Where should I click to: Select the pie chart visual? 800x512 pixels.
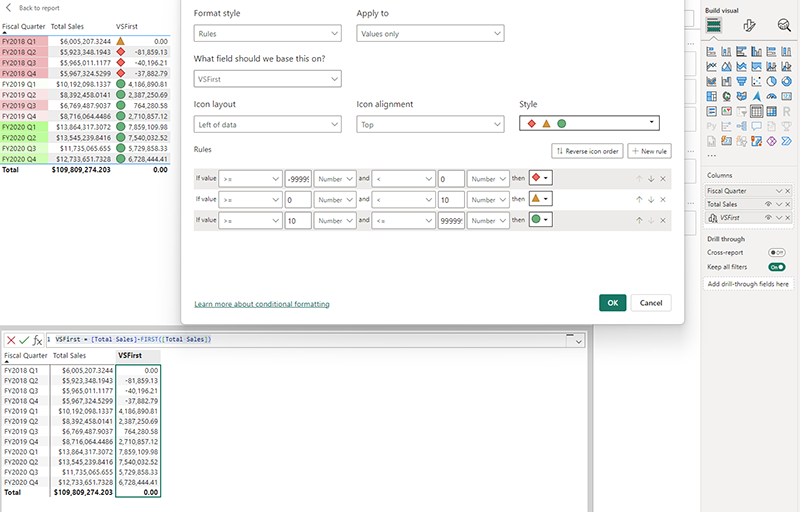click(771, 81)
